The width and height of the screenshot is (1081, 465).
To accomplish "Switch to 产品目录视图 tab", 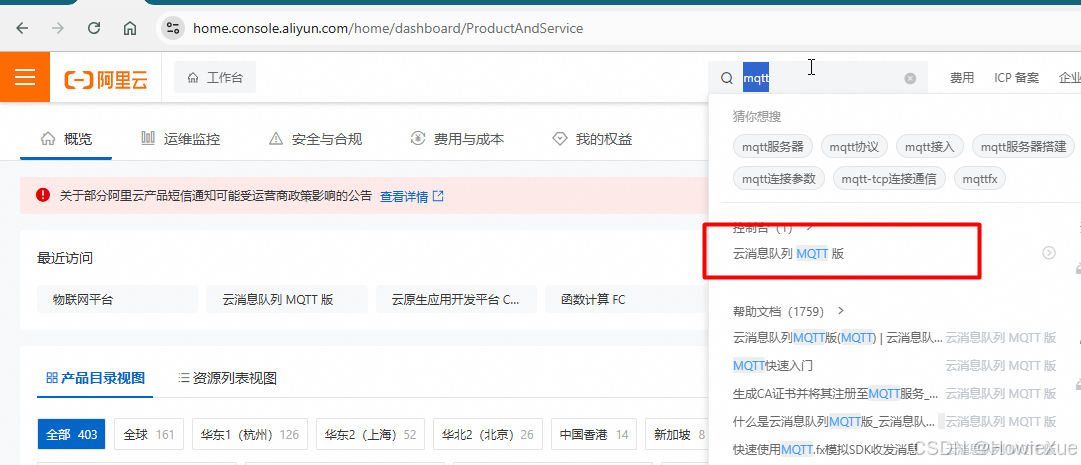I will pyautogui.click(x=95, y=378).
